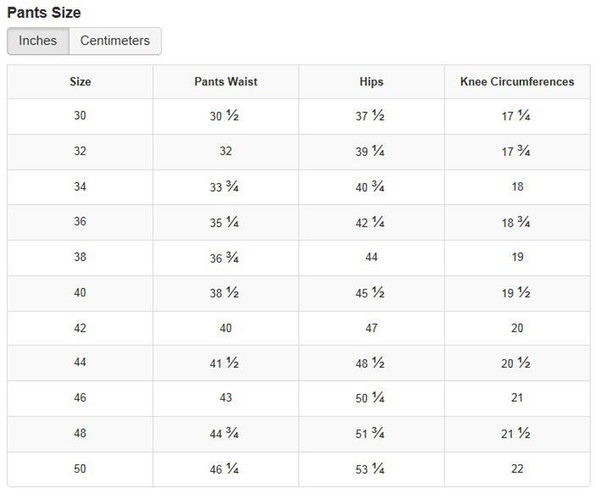The image size is (600, 499).
Task: Select the size 42 row cell
Action: (80, 328)
